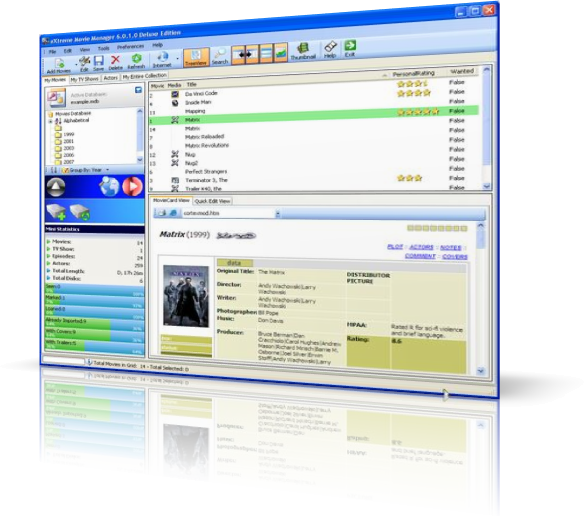Click the movie rating squares bar
Screen dimensions: 584x516
coord(437,228)
